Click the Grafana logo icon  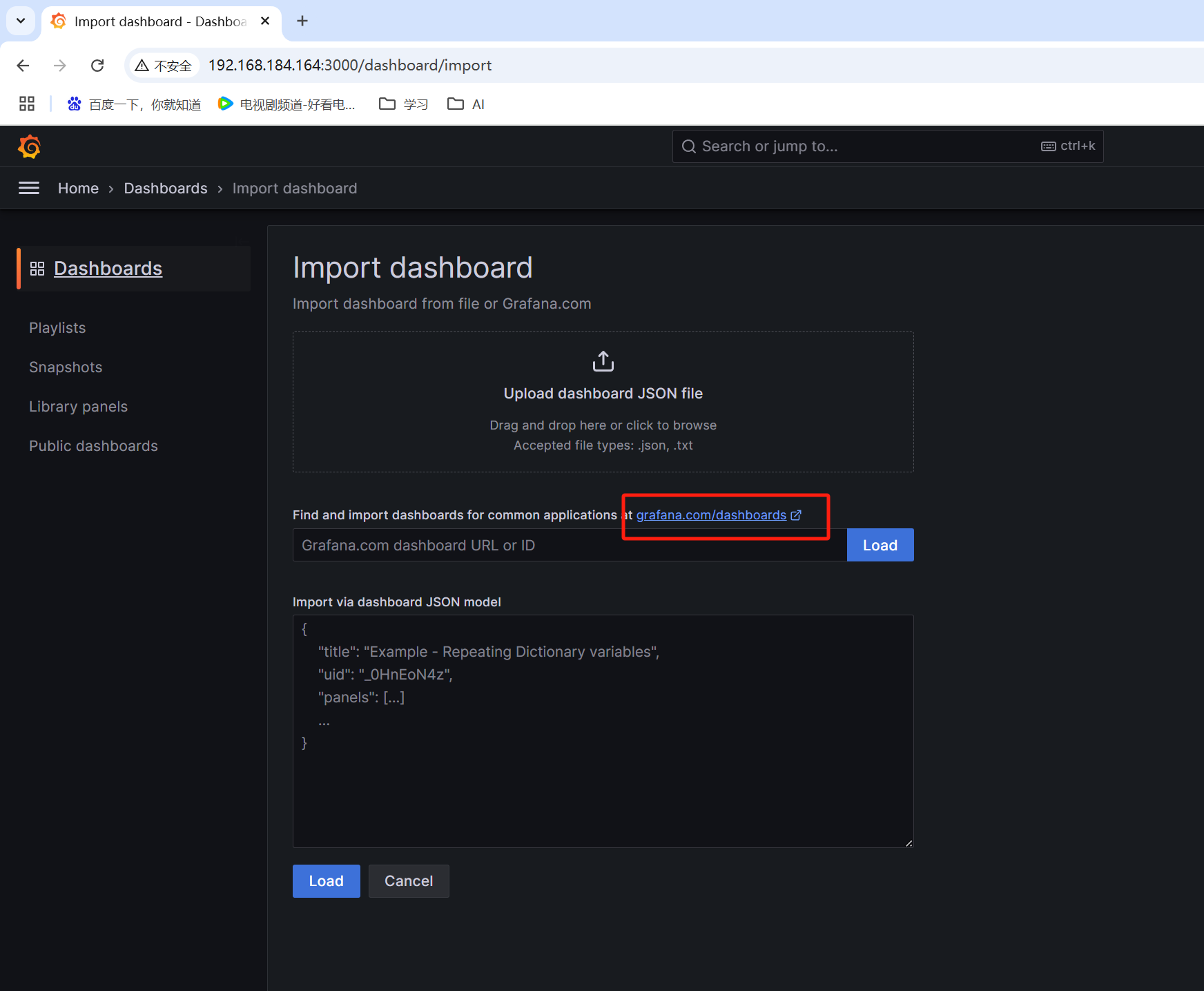30,146
